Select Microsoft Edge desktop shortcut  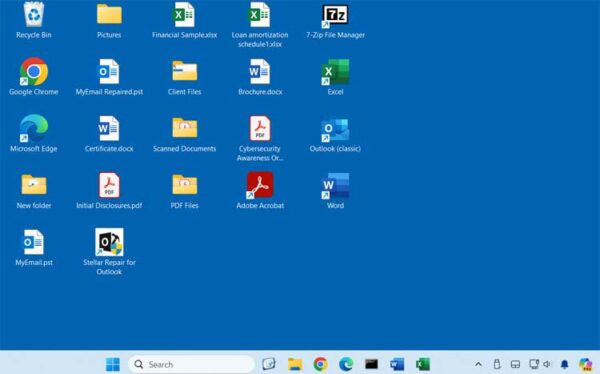tap(34, 128)
